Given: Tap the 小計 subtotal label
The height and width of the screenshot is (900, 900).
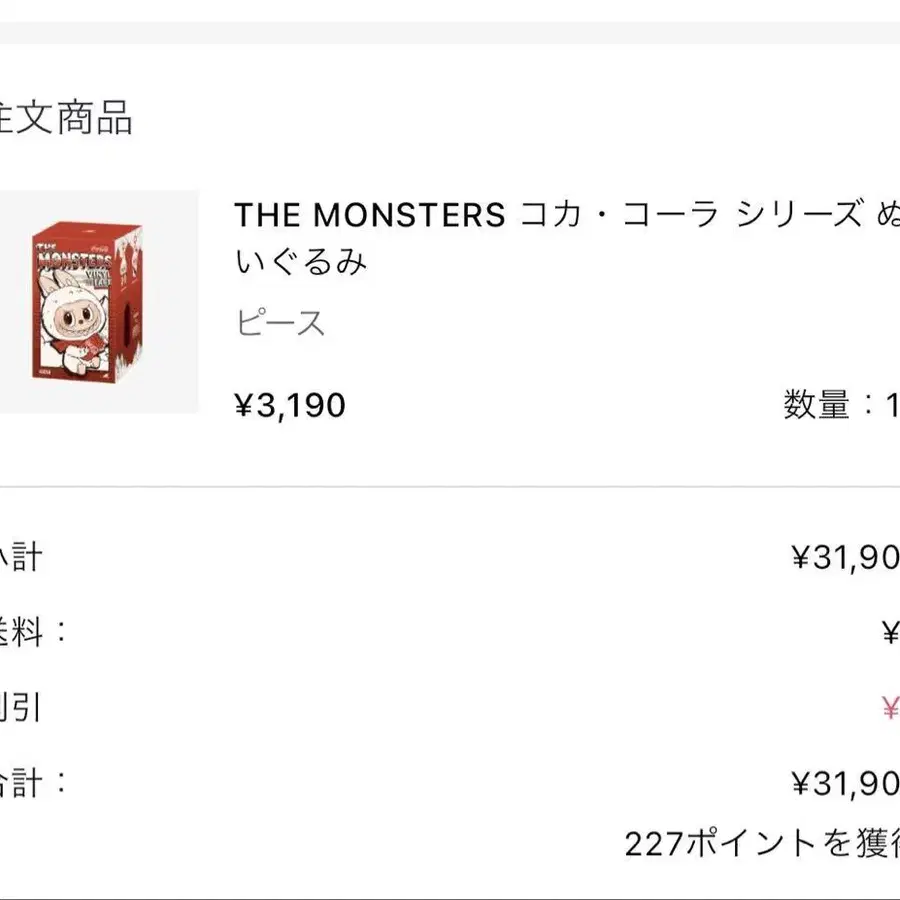Looking at the screenshot, I should (x=21, y=557).
